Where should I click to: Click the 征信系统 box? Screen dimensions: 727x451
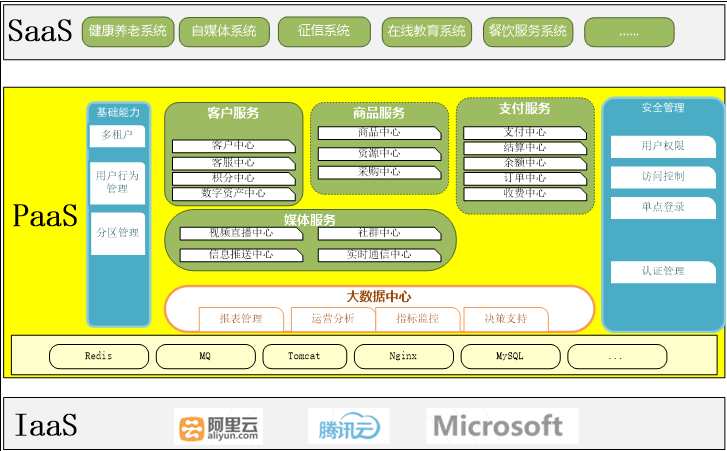324,32
